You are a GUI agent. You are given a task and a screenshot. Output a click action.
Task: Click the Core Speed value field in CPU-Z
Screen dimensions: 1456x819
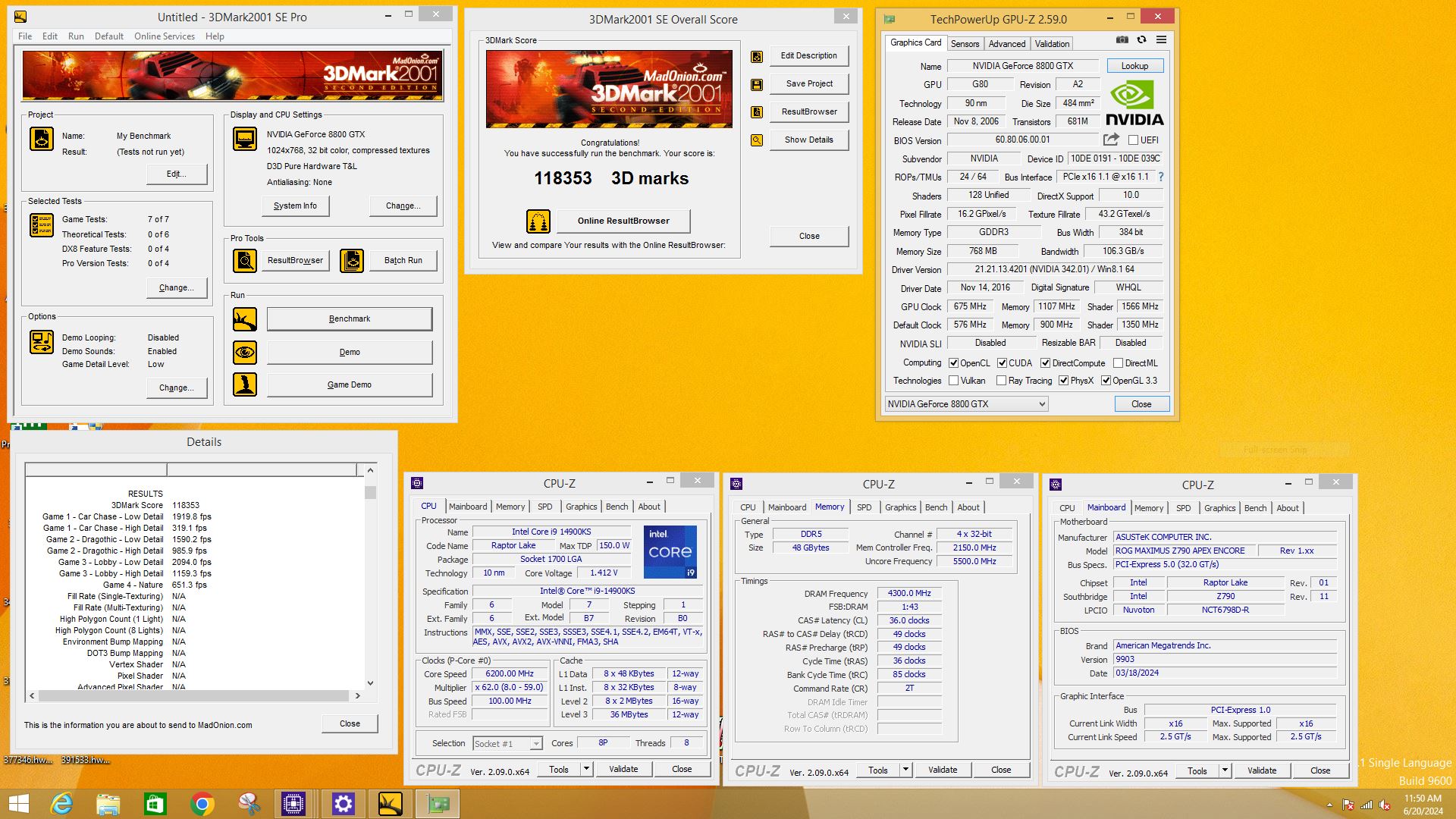click(x=510, y=674)
